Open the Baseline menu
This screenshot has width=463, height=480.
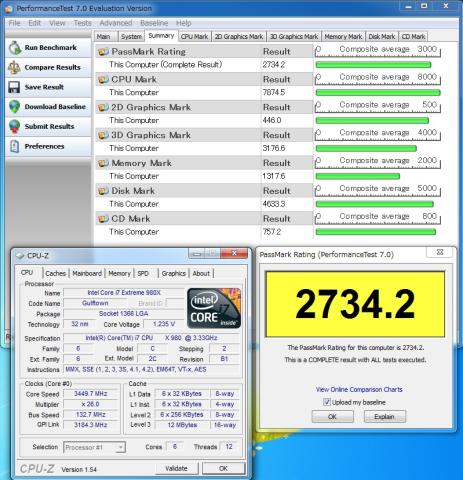coord(154,23)
